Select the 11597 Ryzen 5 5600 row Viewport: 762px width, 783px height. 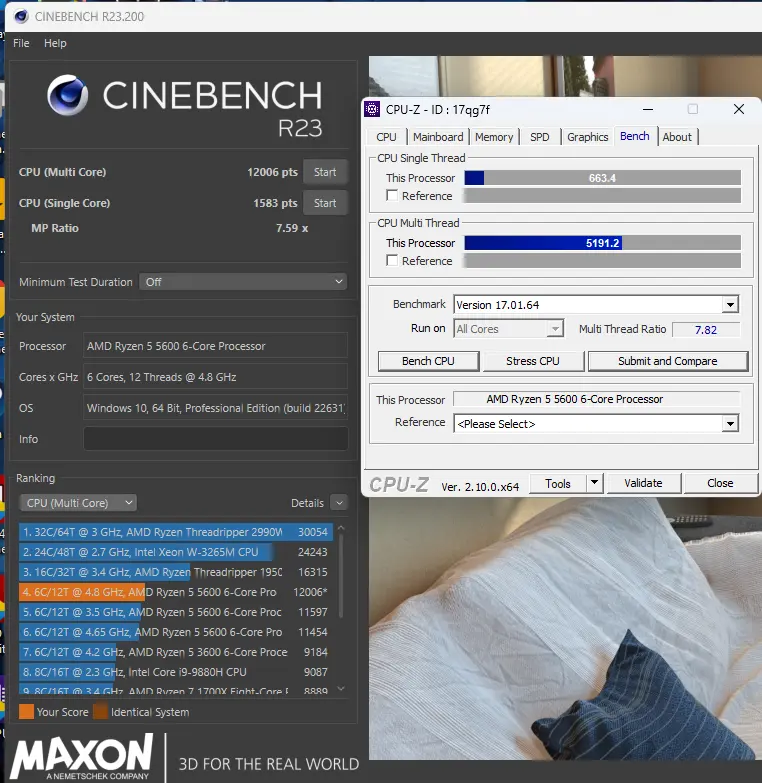pos(176,612)
